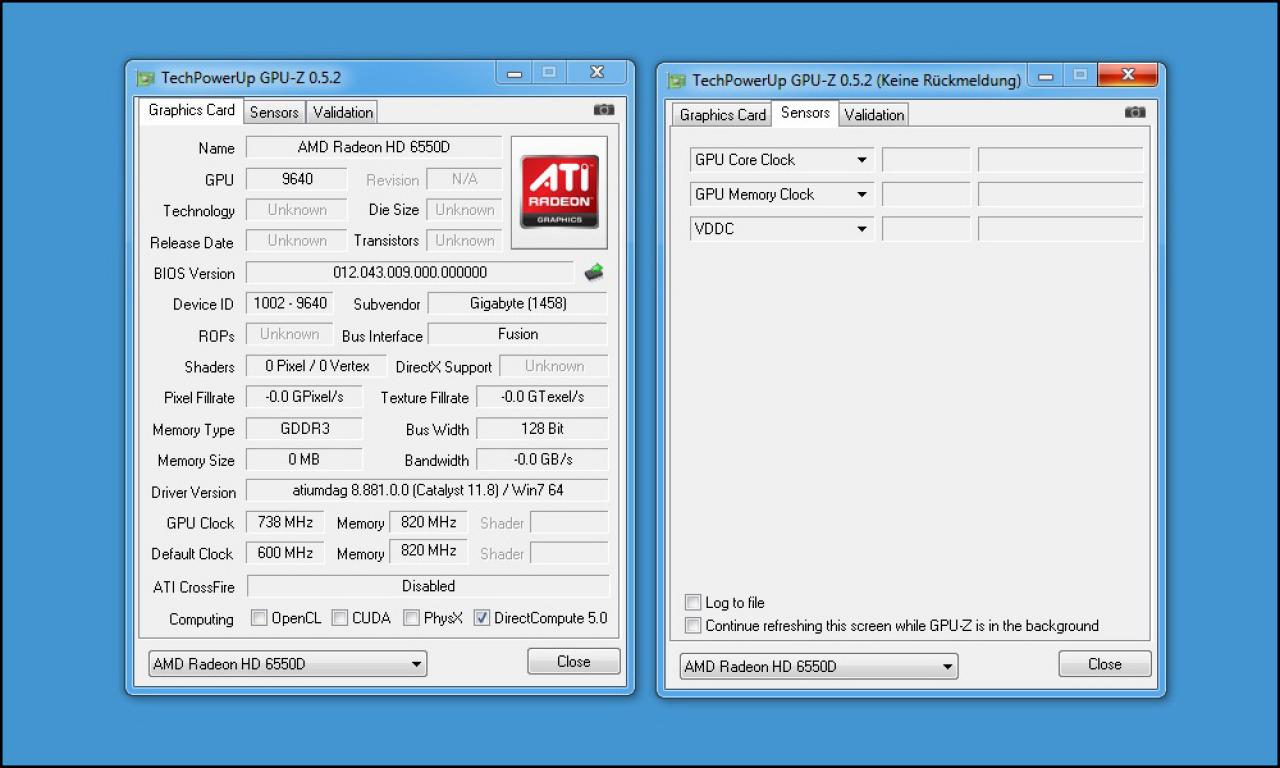This screenshot has height=768, width=1280.
Task: Open Validation tab in right window
Action: pyautogui.click(x=874, y=115)
